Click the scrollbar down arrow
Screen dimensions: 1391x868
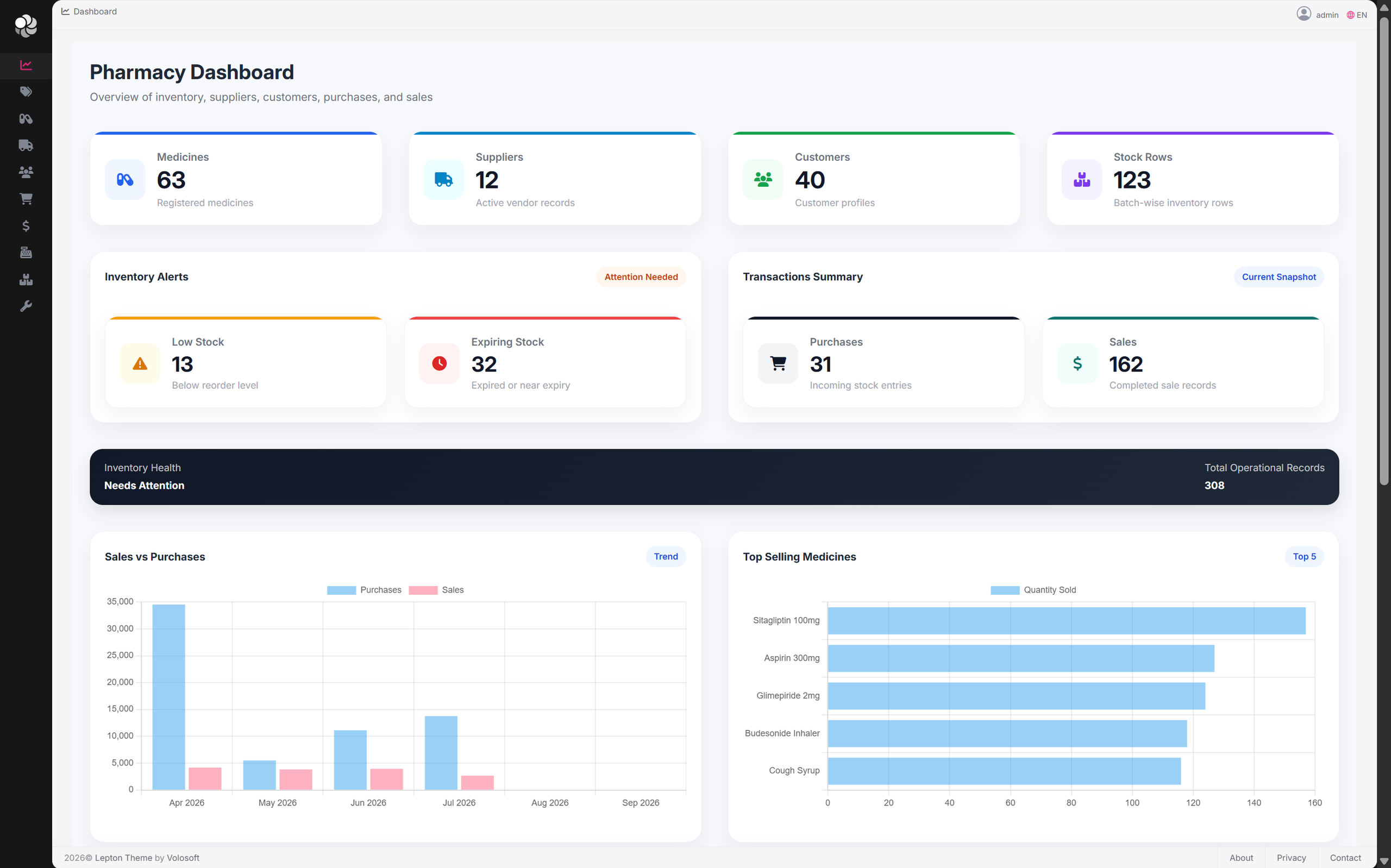pyautogui.click(x=1384, y=860)
